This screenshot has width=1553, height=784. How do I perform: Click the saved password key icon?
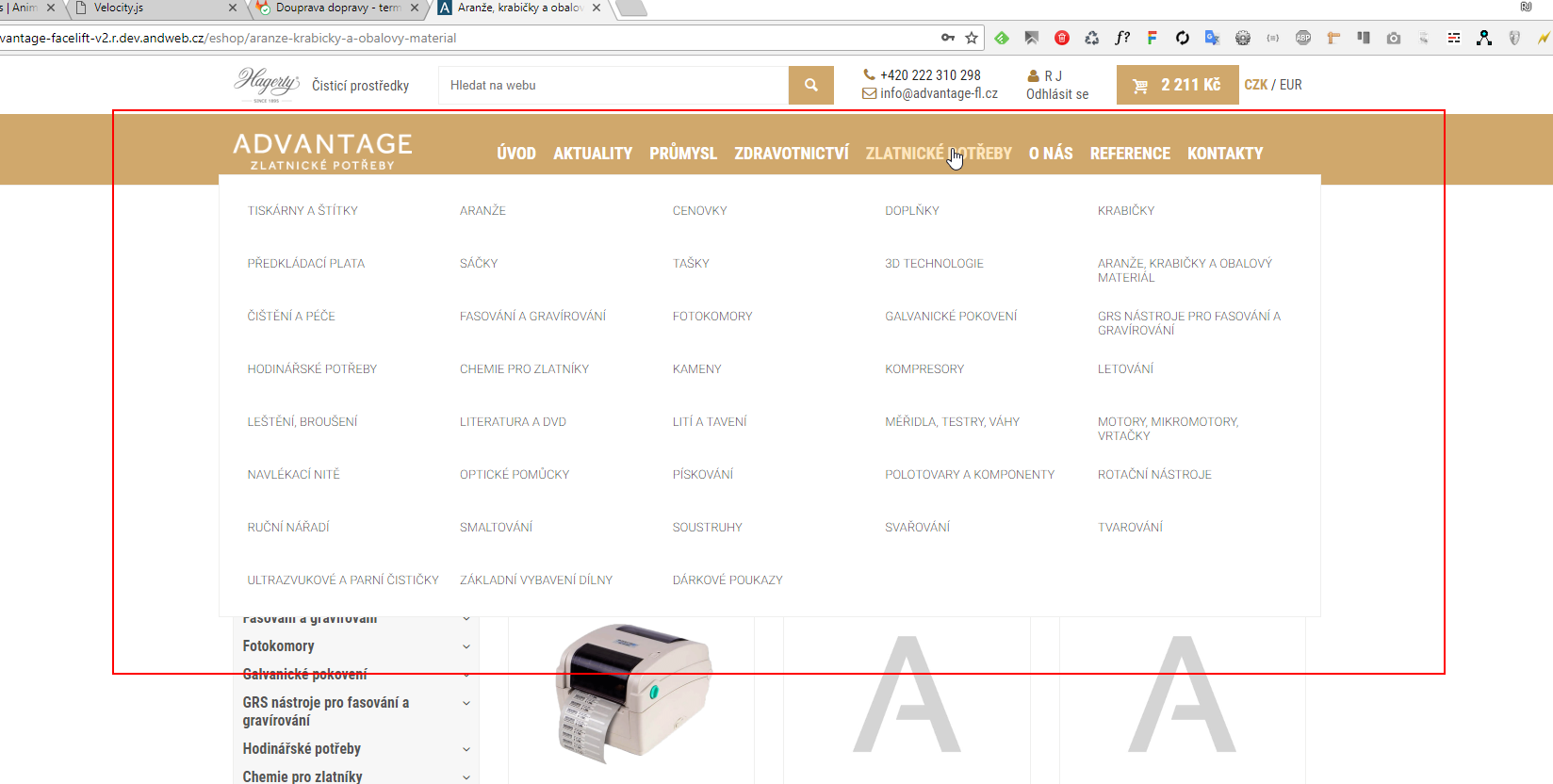[948, 38]
